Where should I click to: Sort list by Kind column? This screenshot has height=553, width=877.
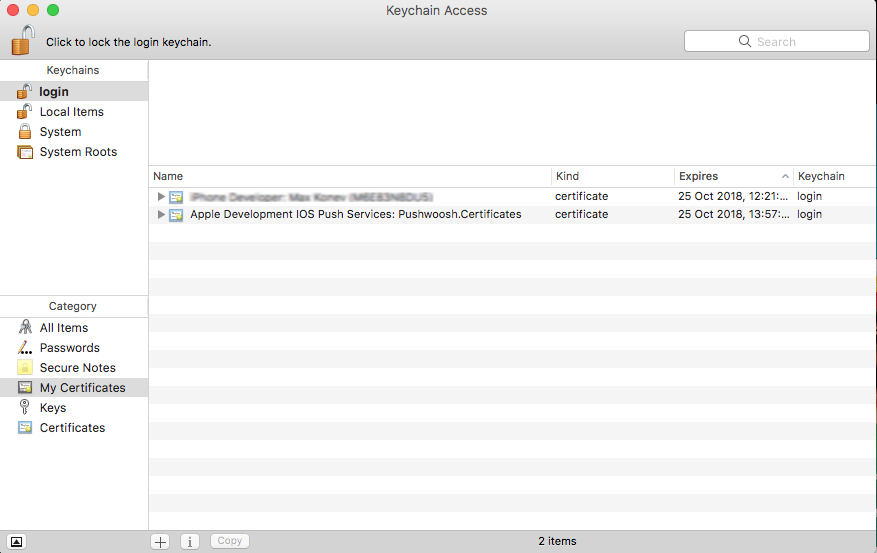pos(610,176)
